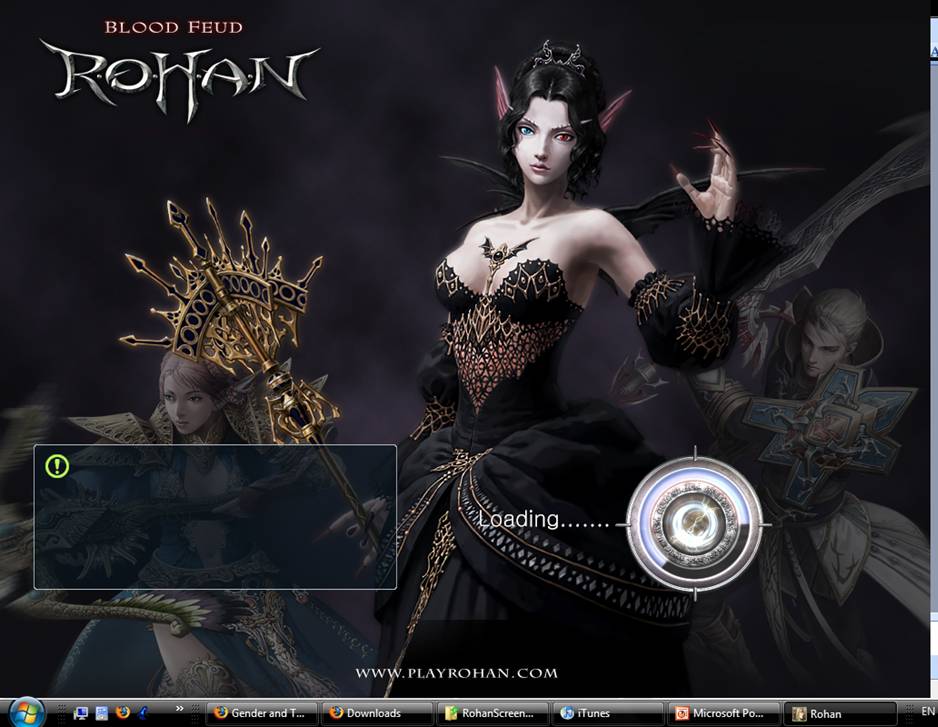Open the Windows Start menu orb
The width and height of the screenshot is (938, 727).
coord(26,713)
